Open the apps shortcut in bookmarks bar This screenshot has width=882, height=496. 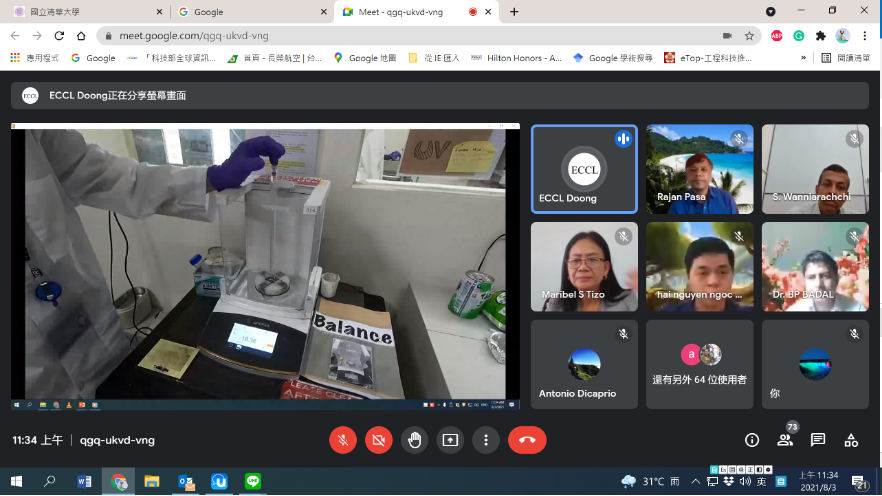[x=34, y=57]
